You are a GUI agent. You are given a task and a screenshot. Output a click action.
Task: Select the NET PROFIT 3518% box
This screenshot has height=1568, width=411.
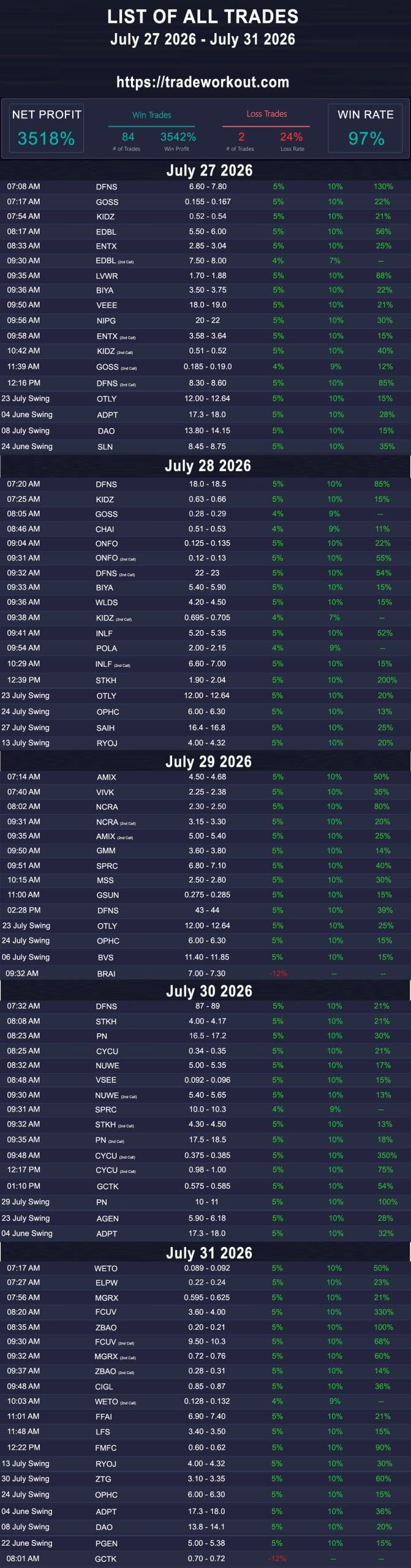point(47,128)
